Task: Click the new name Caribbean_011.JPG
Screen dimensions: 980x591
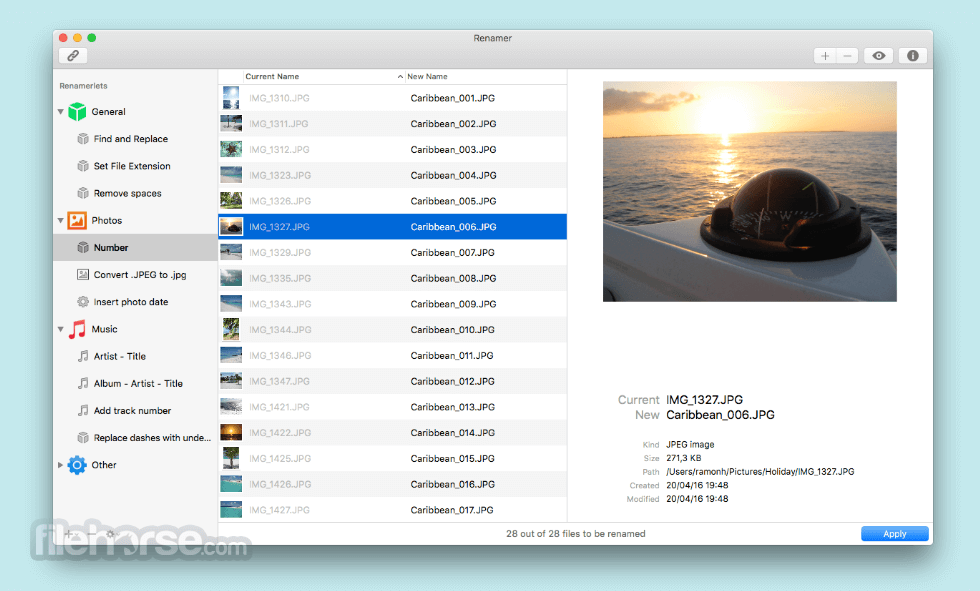Action: coord(452,355)
